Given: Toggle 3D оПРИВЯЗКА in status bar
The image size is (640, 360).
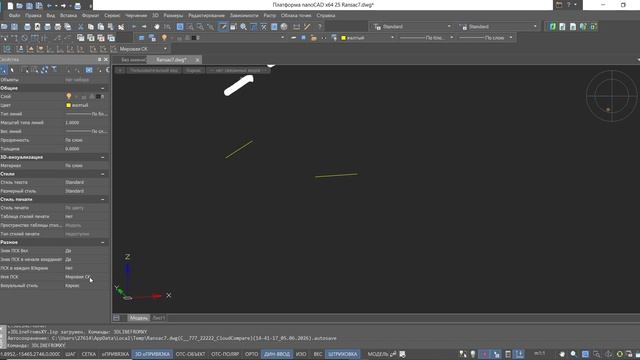Looking at the screenshot, I should pos(152,354).
